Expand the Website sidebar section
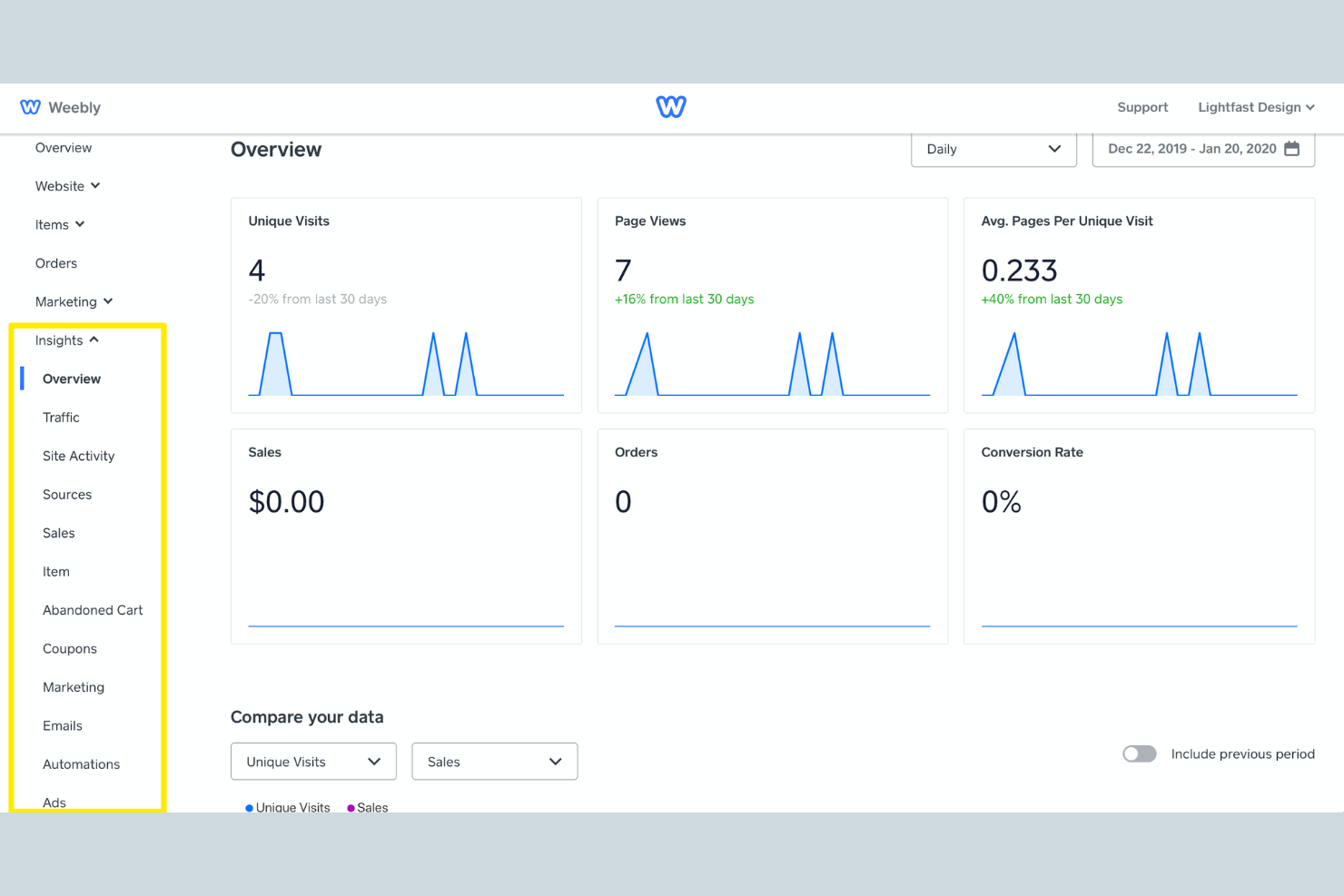Image resolution: width=1344 pixels, height=896 pixels. point(68,186)
